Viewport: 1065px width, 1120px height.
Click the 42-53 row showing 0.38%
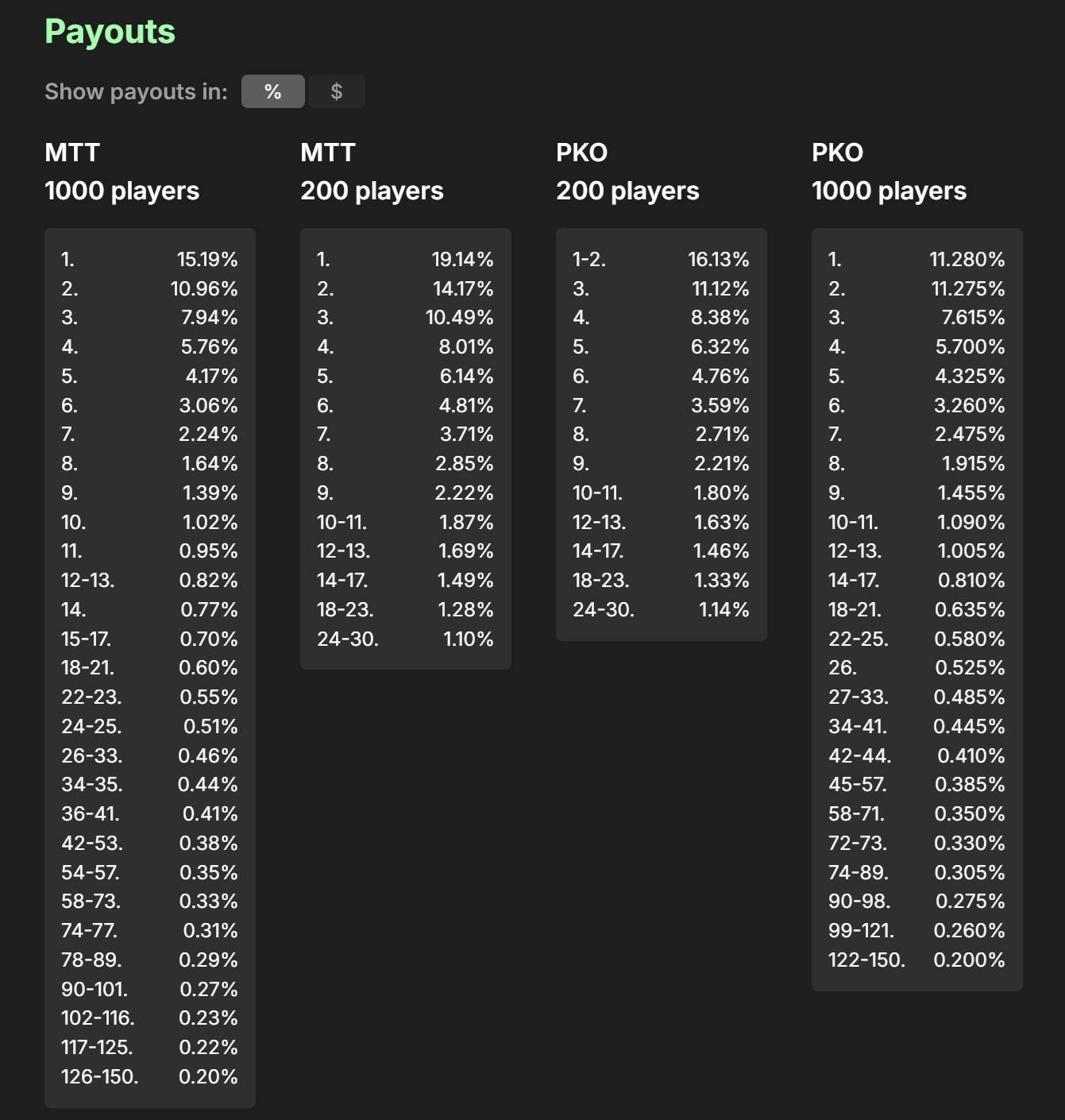(x=149, y=844)
